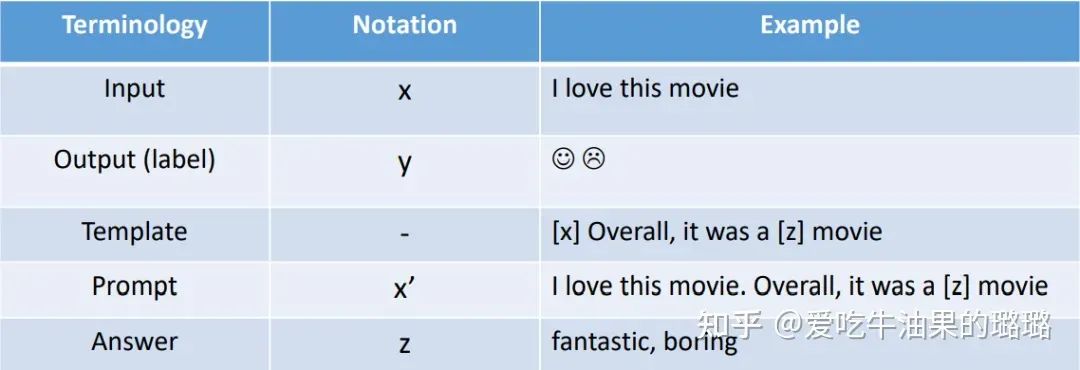Click the Notation column header
The height and width of the screenshot is (370, 1080).
point(404,25)
